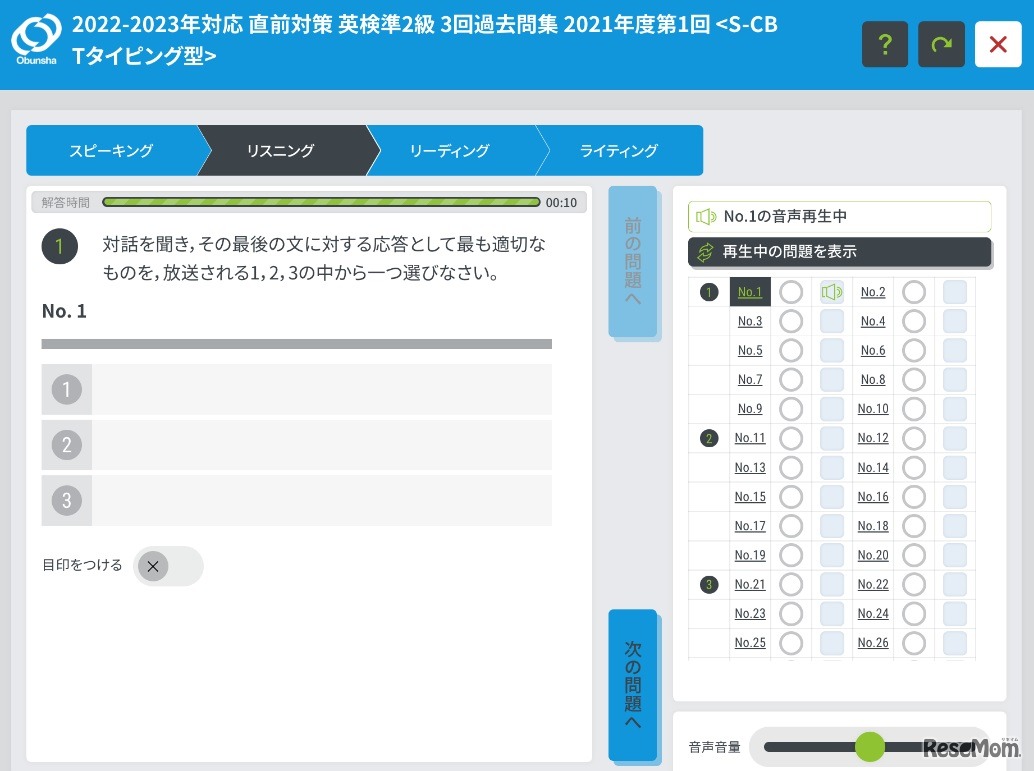Toggle the 目印をつける switch
Image resolution: width=1034 pixels, height=771 pixels.
pos(167,566)
